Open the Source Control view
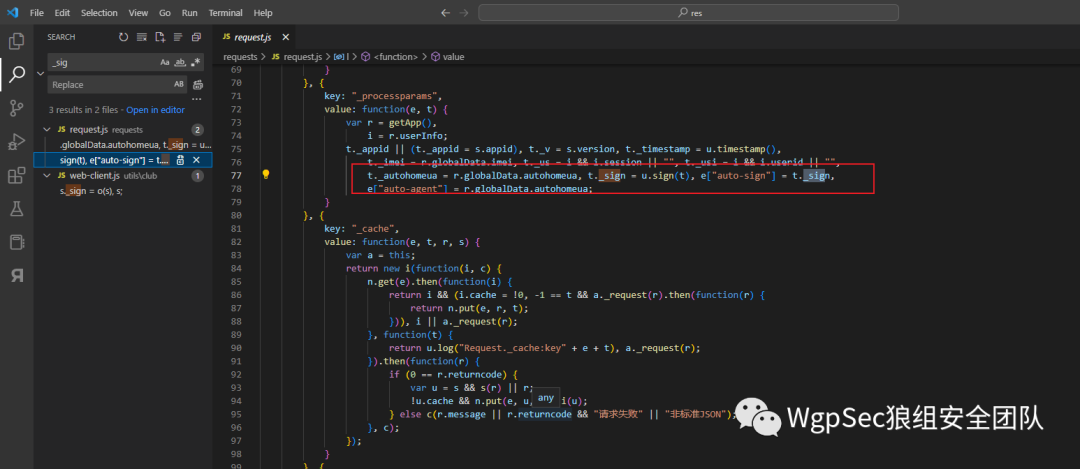The width and height of the screenshot is (1080, 469). tap(17, 108)
